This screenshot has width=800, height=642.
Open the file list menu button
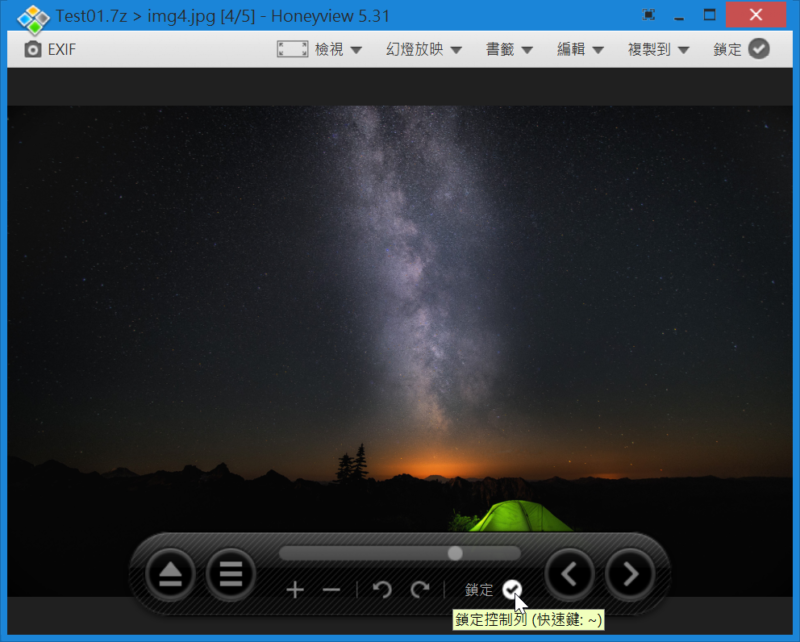(x=231, y=575)
